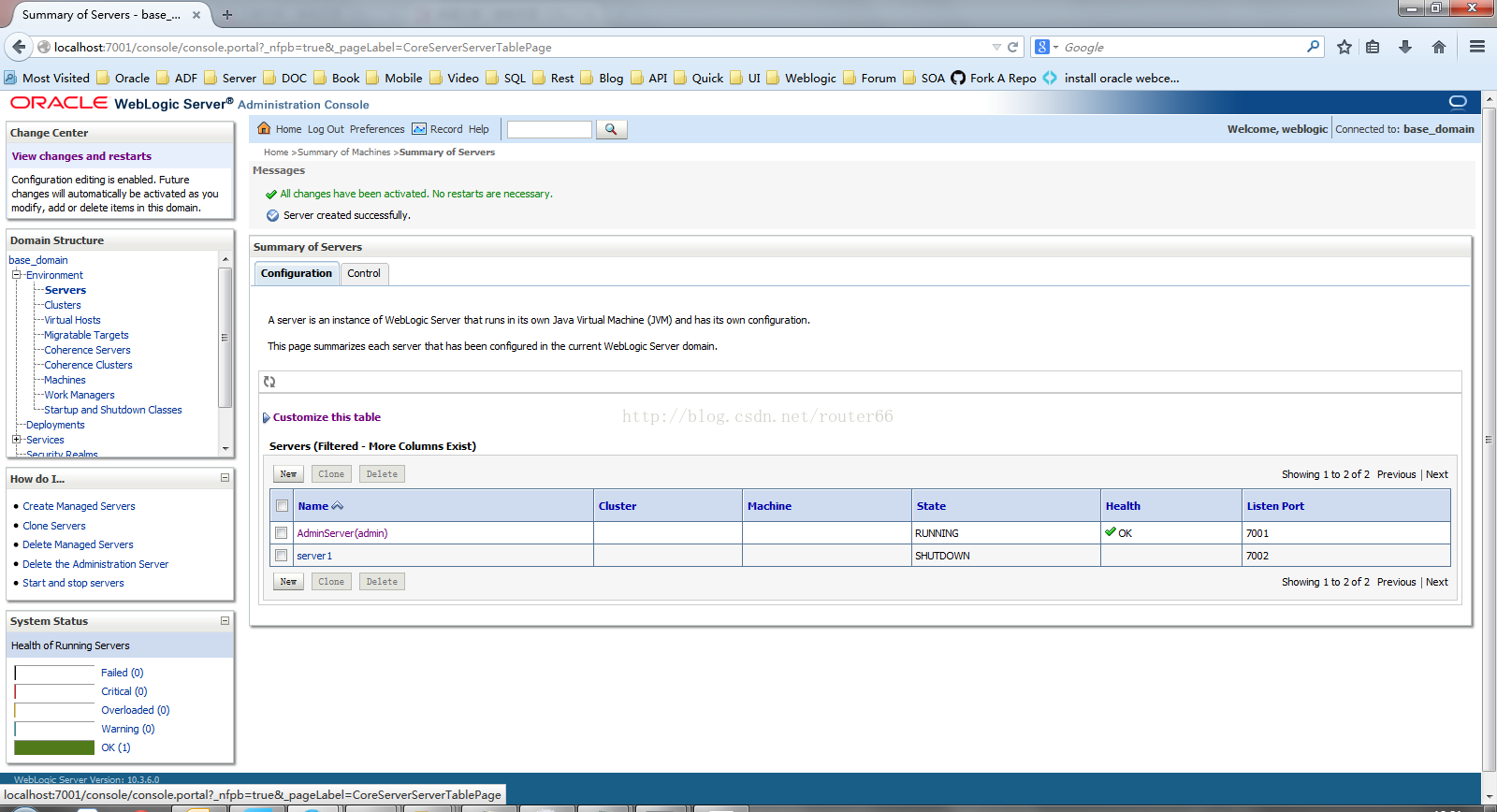The width and height of the screenshot is (1497, 812).
Task: Click Home in the breadcrumb trail
Action: [x=276, y=152]
